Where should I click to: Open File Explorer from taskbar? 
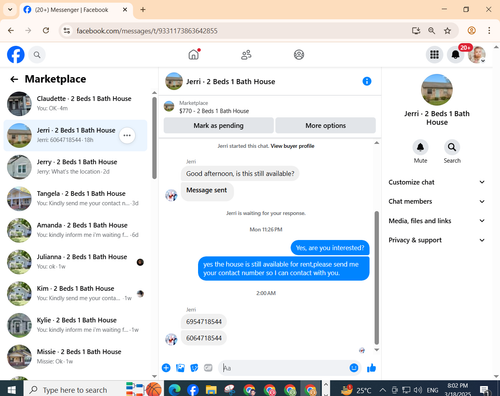coord(211,389)
